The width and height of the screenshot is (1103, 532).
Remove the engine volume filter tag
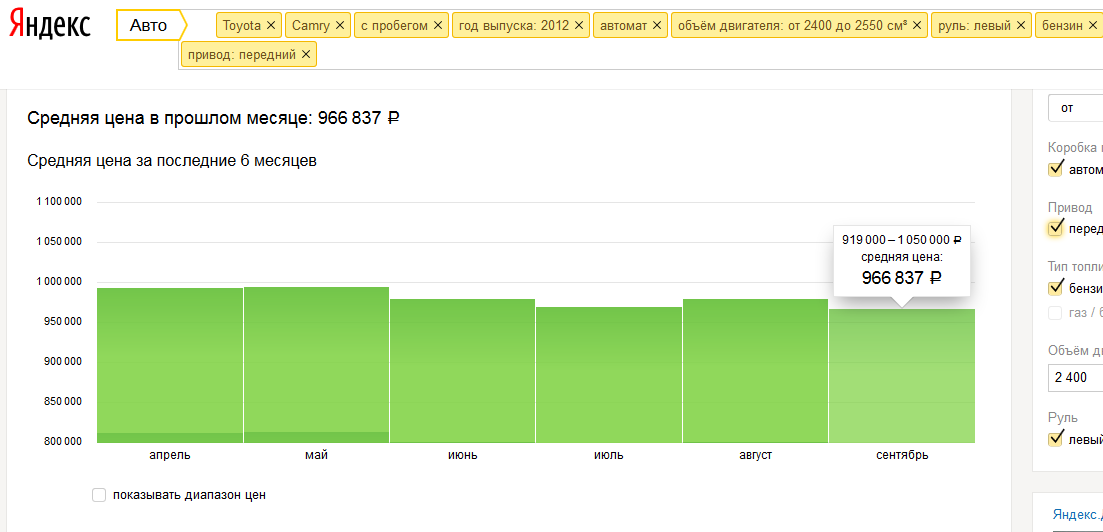click(x=917, y=25)
